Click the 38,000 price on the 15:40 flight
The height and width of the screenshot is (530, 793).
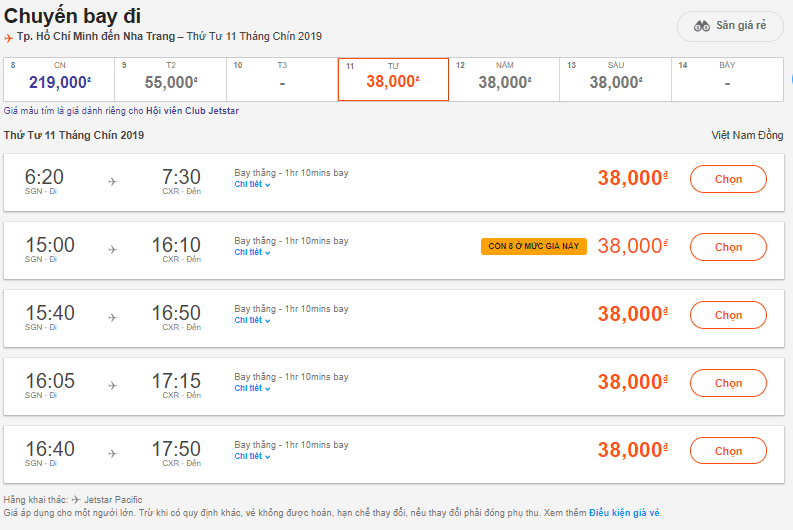click(631, 314)
